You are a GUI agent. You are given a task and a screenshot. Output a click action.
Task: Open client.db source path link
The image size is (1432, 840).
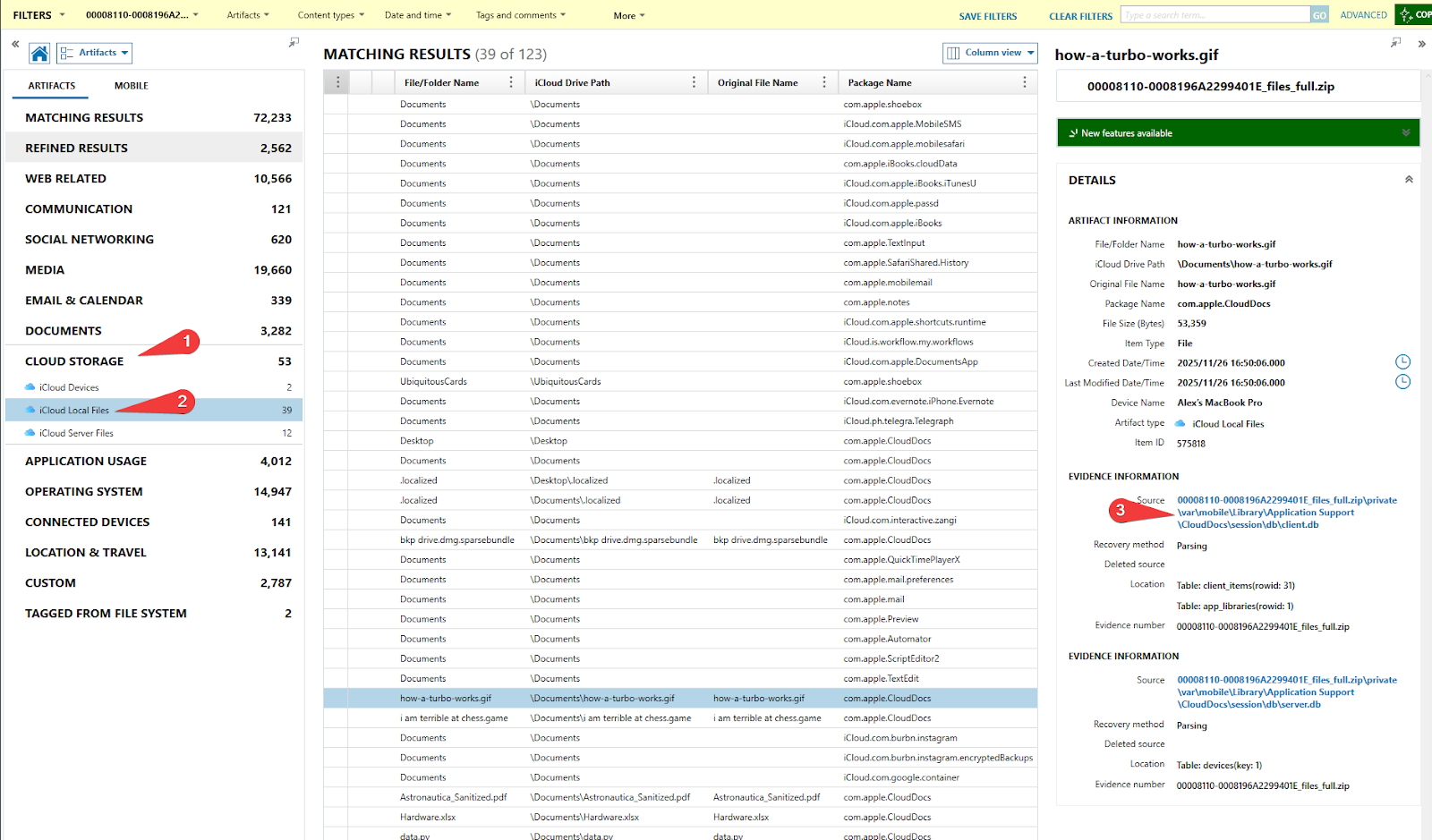[x=1286, y=513]
